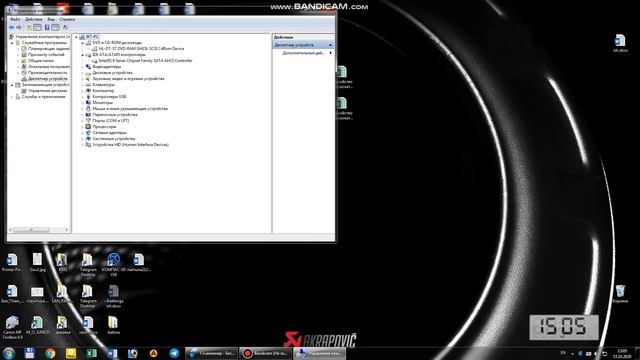
Task: Select Планировщик заданий in the left tree
Action: pos(49,49)
